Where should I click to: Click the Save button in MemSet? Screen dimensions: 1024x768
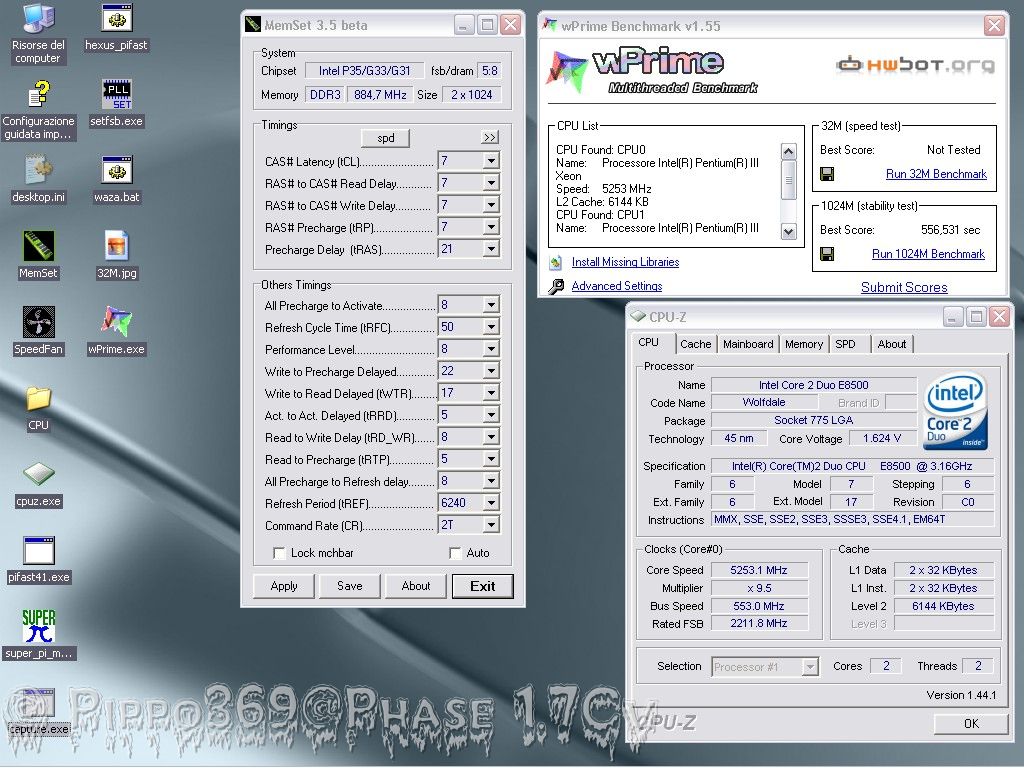(350, 586)
